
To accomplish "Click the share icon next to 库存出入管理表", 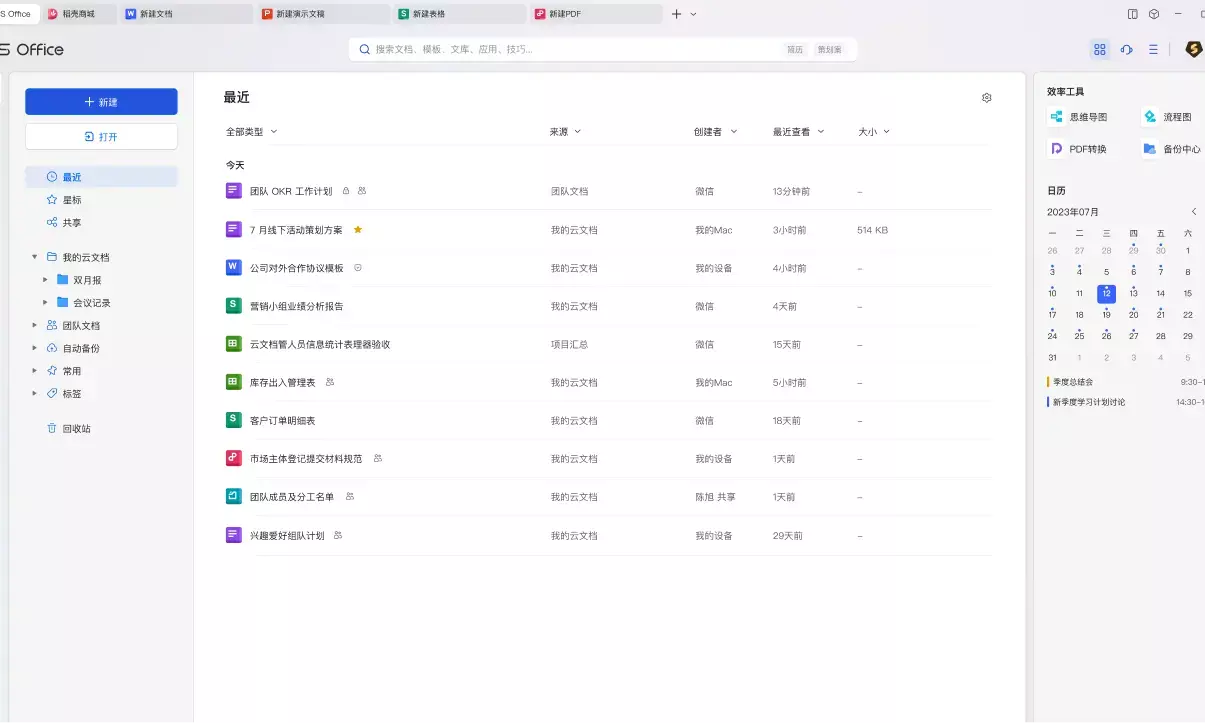I will pos(329,382).
